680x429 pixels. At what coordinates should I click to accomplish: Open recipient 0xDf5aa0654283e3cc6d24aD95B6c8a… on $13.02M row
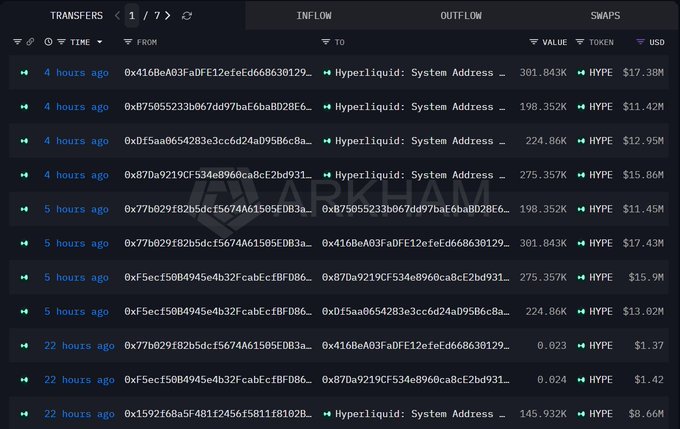click(x=415, y=311)
